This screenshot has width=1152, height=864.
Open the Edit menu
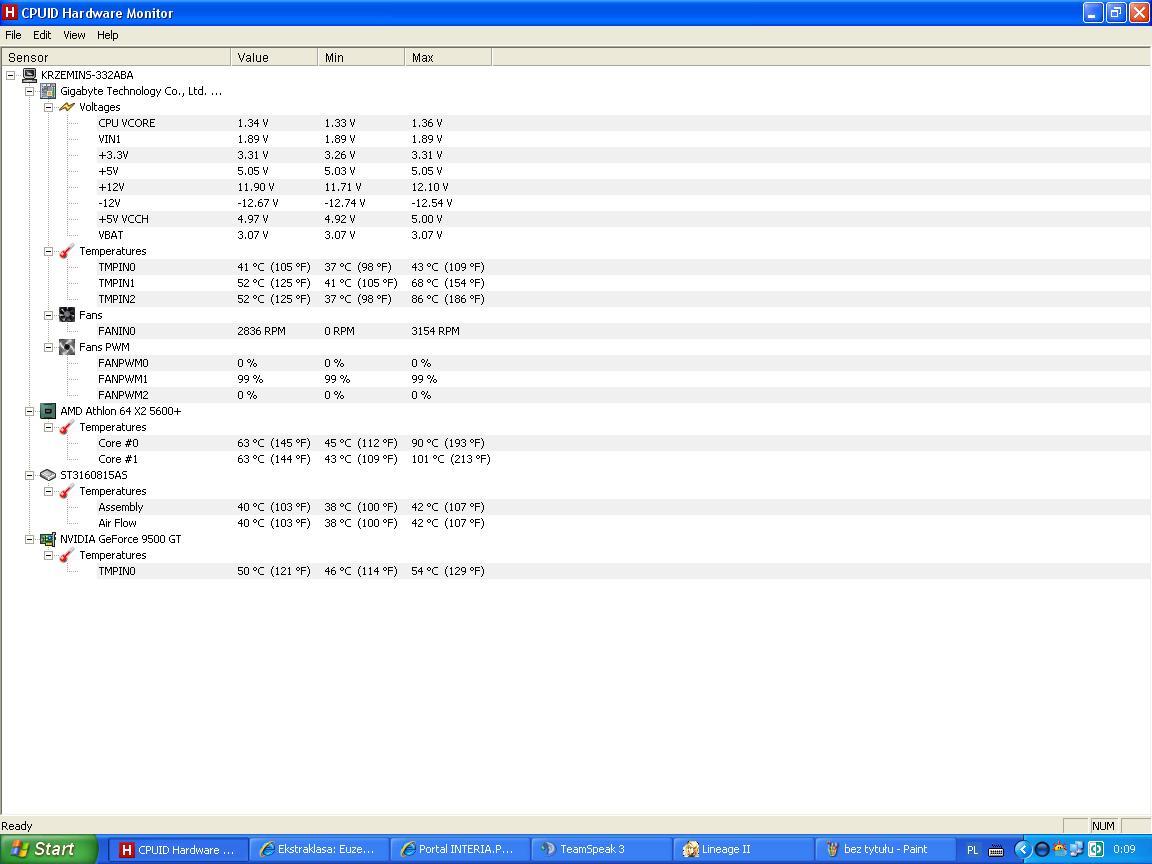pyautogui.click(x=42, y=35)
